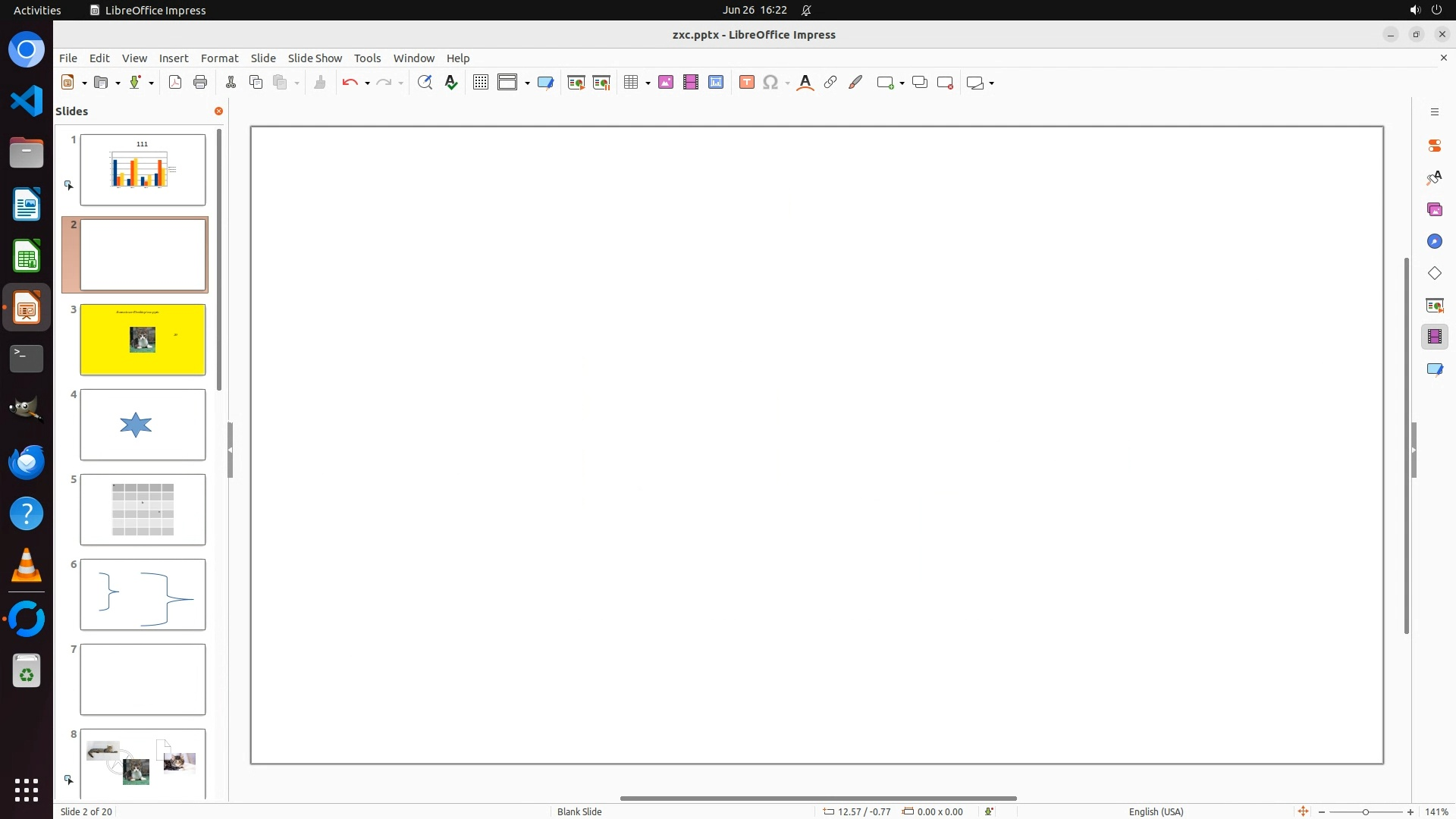Toggle the Display Grid icon

[480, 83]
